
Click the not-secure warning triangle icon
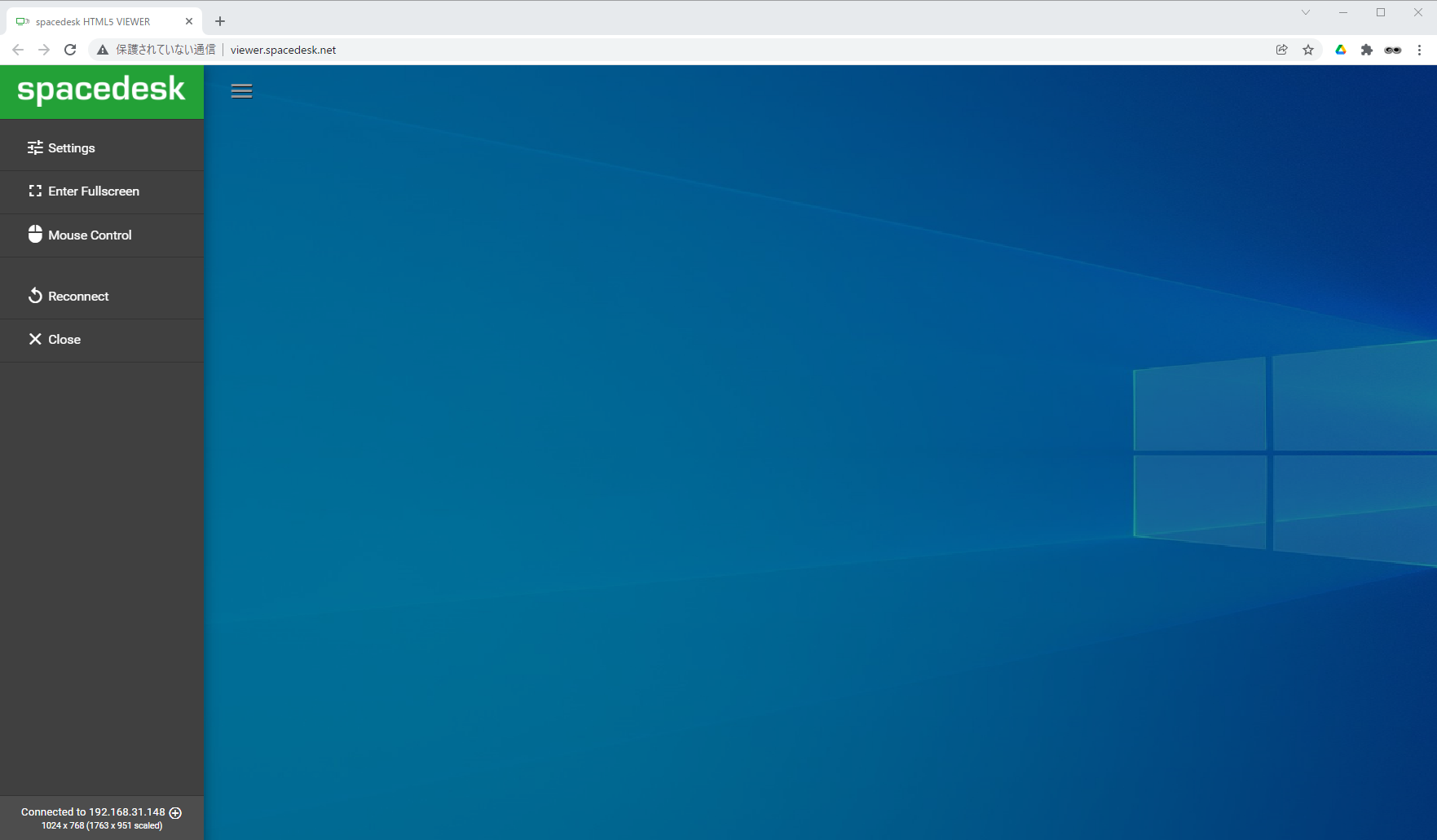click(x=103, y=50)
